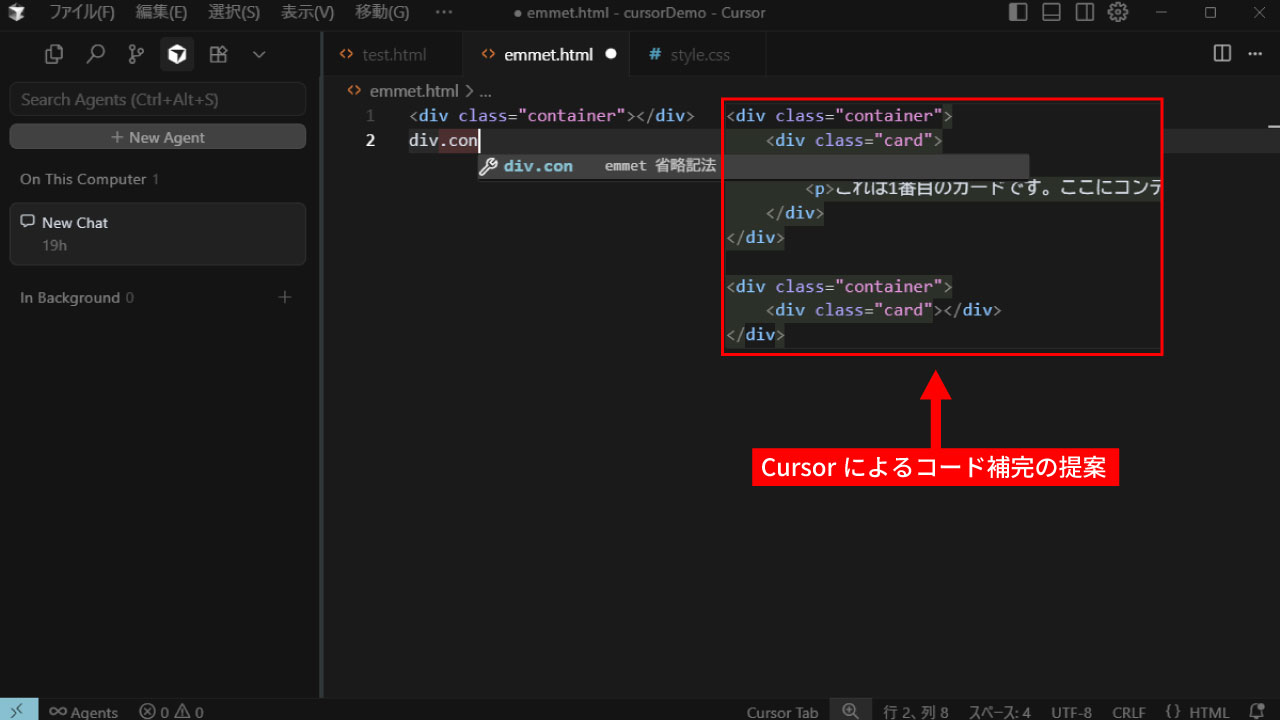
Task: Switch to the test.html tab
Action: [x=393, y=55]
